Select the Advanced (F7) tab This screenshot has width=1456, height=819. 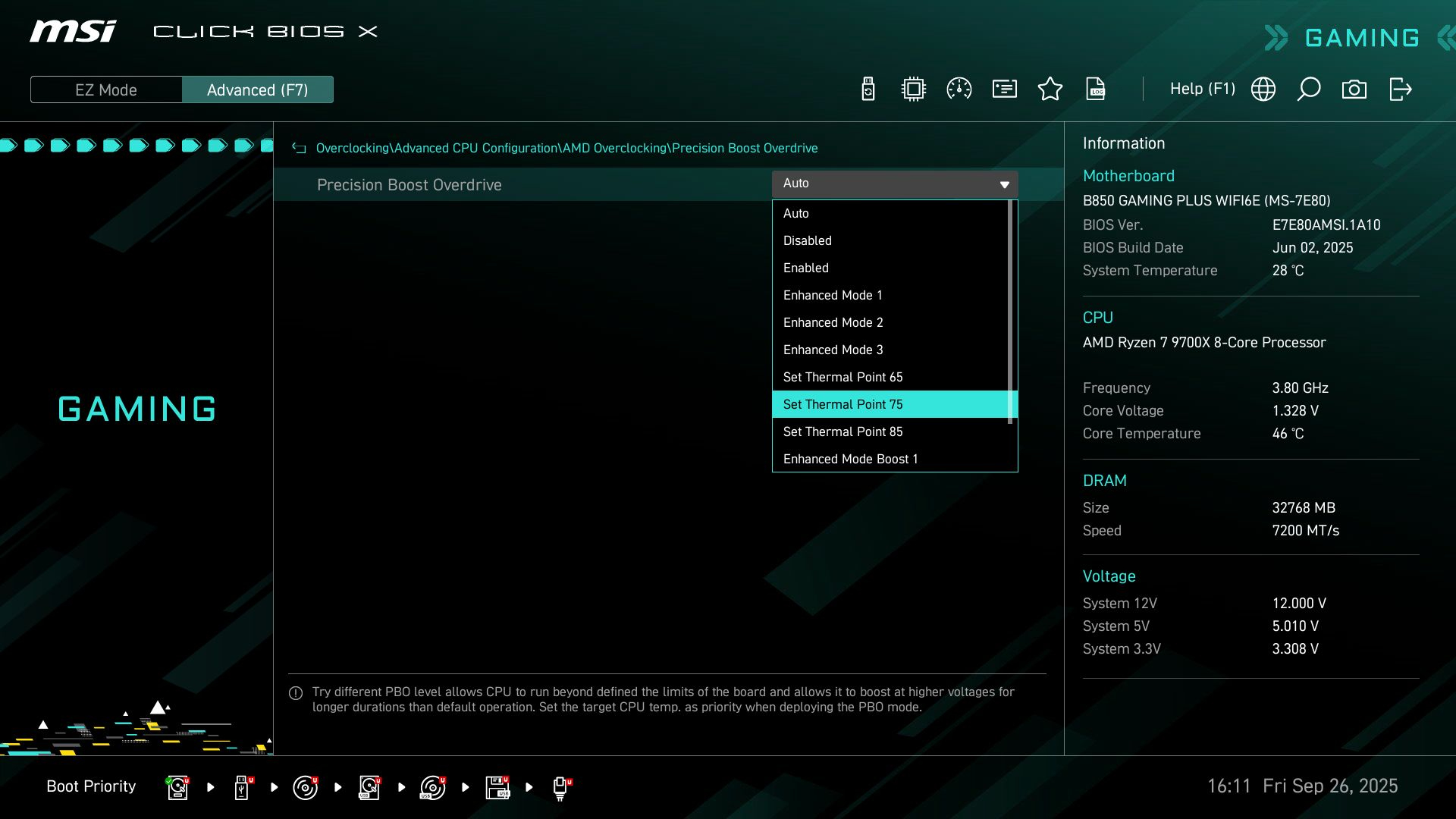258,89
